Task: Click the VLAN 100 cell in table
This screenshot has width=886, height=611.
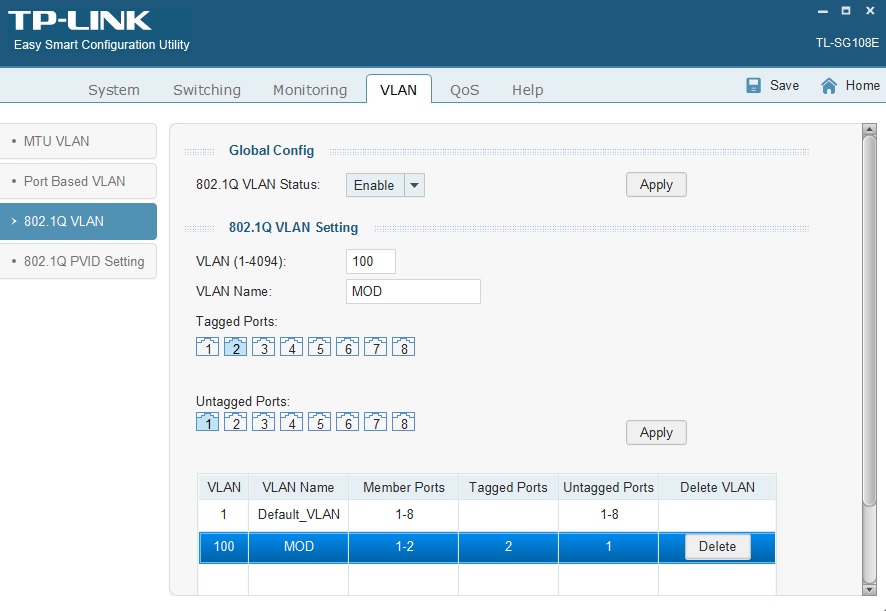Action: tap(224, 547)
